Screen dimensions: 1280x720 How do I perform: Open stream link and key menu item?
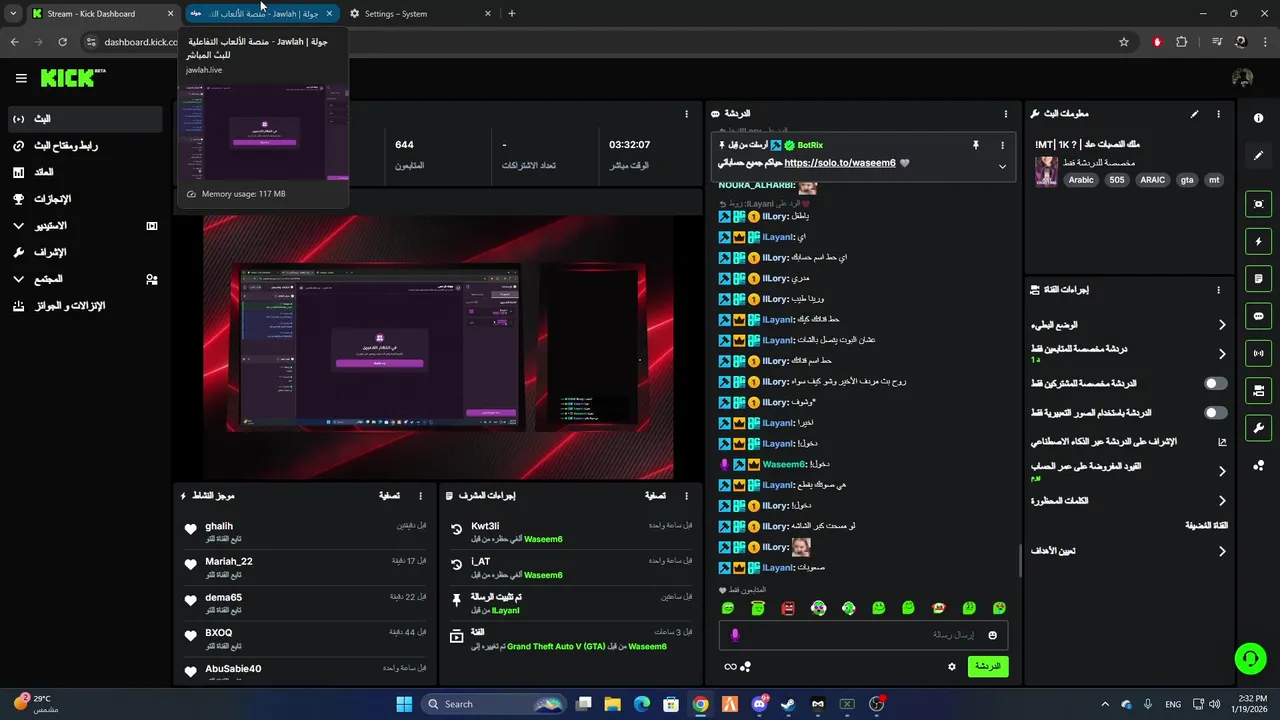point(85,146)
